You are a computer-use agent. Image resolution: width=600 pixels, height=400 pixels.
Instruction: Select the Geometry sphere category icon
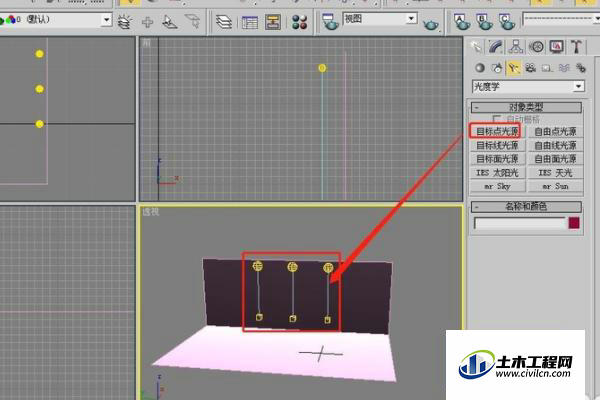pyautogui.click(x=480, y=68)
